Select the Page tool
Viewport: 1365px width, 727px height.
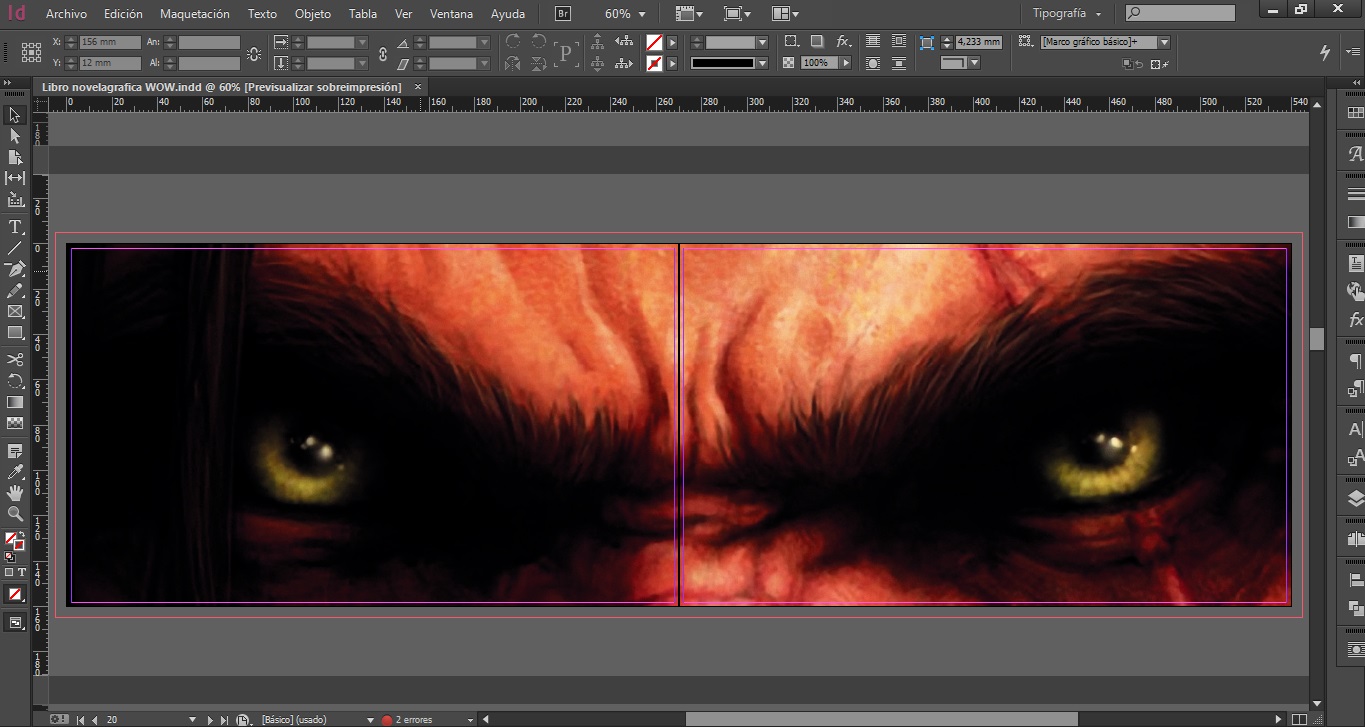point(15,157)
